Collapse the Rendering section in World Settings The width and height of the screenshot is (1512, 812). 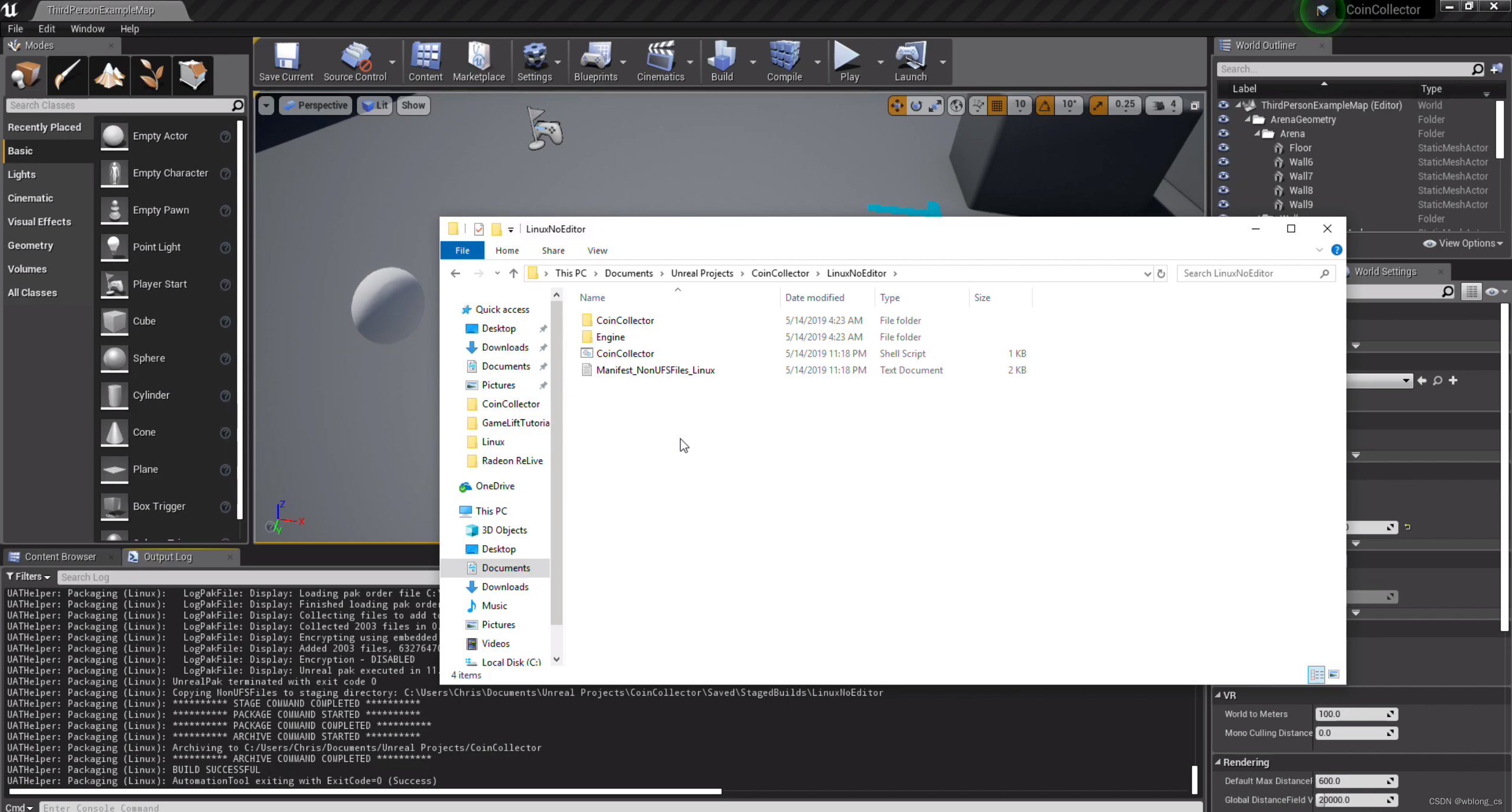tap(1218, 762)
